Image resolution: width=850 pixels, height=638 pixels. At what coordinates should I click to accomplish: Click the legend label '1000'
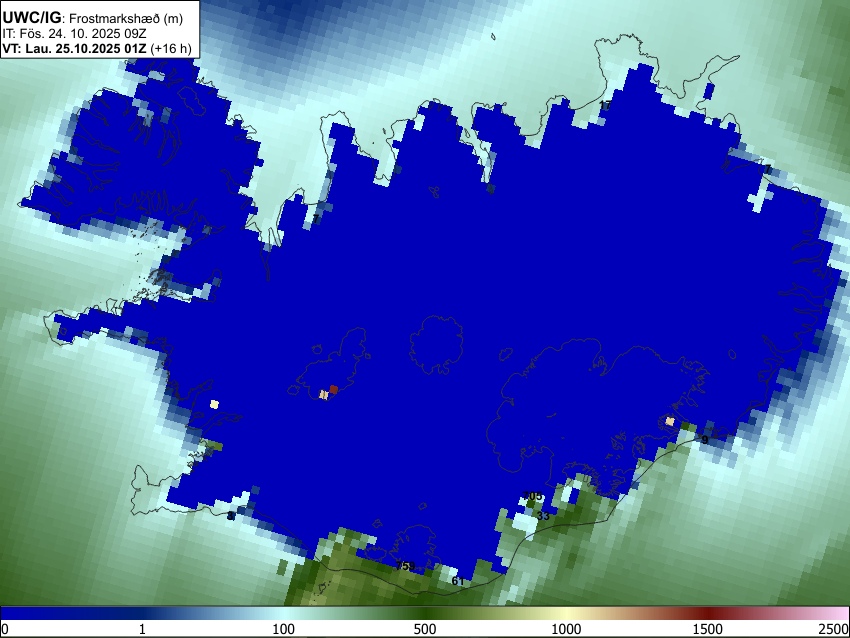click(x=566, y=629)
